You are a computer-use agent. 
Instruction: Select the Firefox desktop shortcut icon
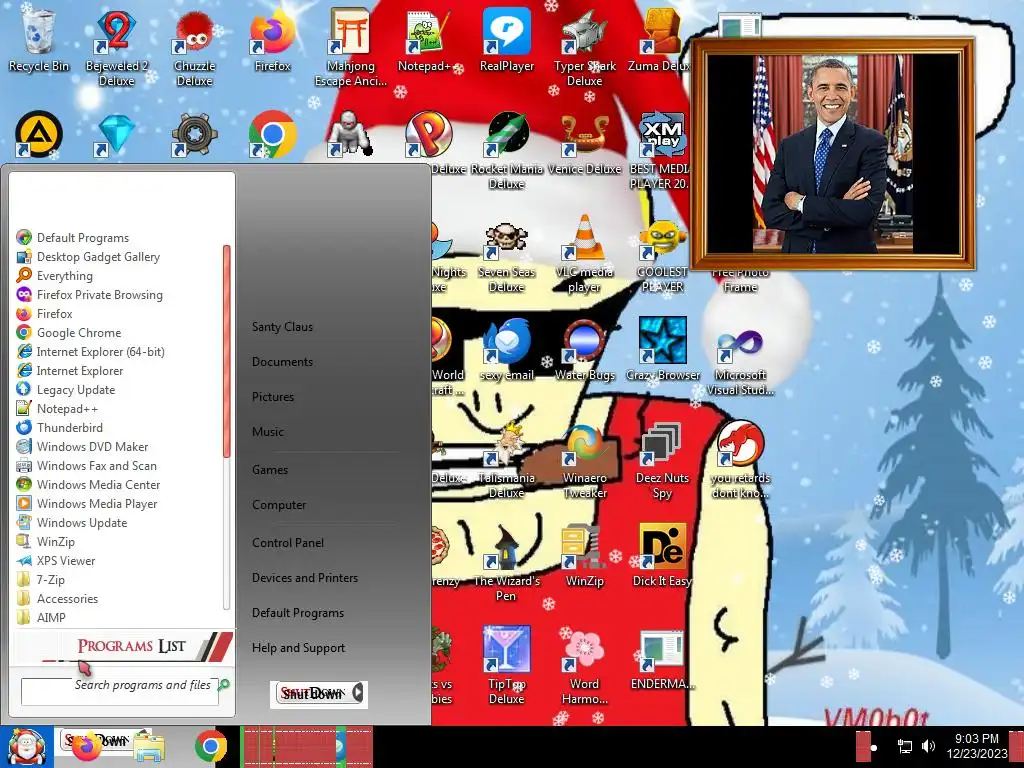click(x=272, y=39)
